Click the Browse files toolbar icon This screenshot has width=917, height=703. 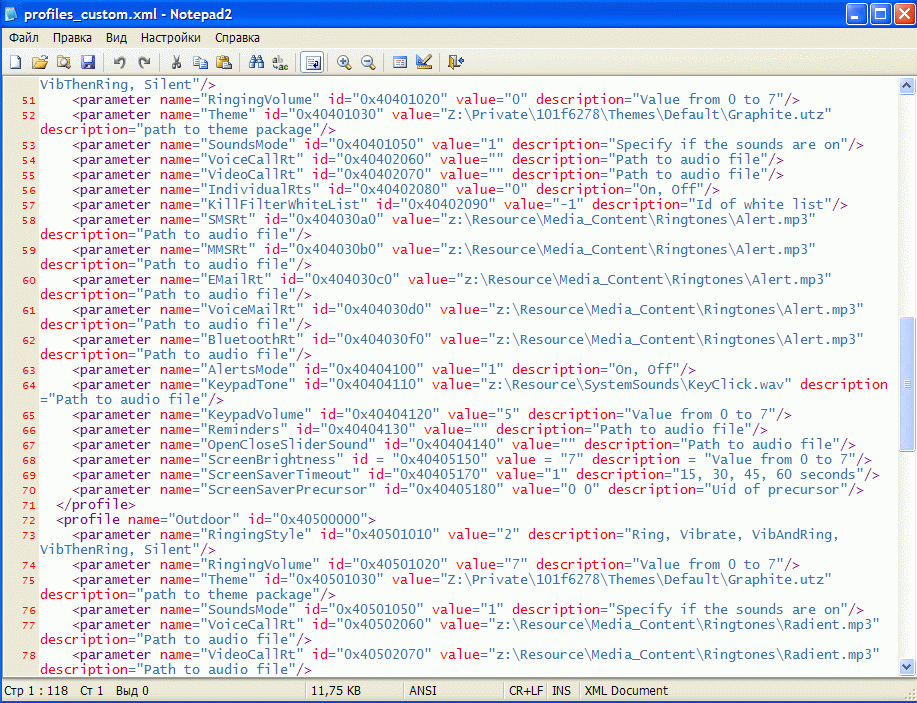click(64, 62)
